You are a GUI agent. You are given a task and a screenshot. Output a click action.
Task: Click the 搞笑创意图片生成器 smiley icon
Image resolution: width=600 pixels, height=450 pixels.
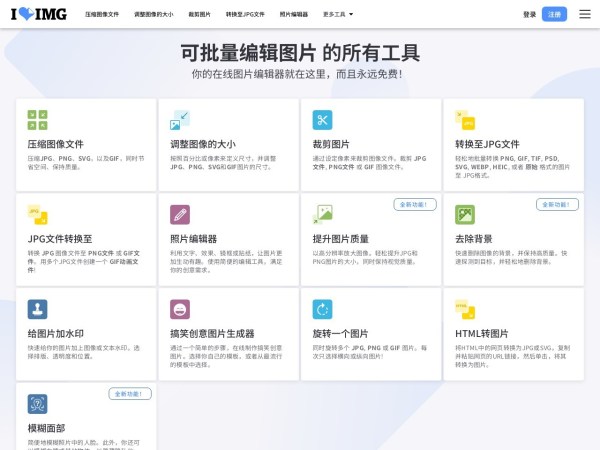tap(180, 309)
